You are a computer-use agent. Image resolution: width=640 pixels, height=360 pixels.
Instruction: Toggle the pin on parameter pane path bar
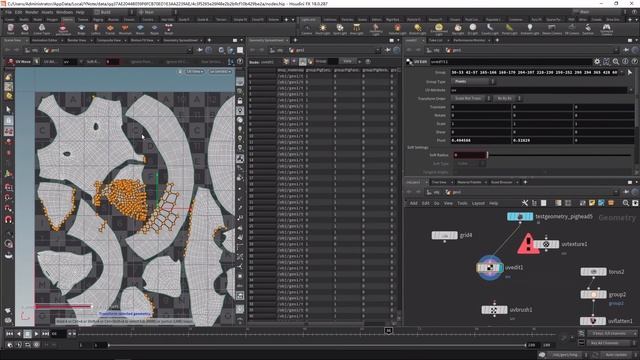[627, 50]
